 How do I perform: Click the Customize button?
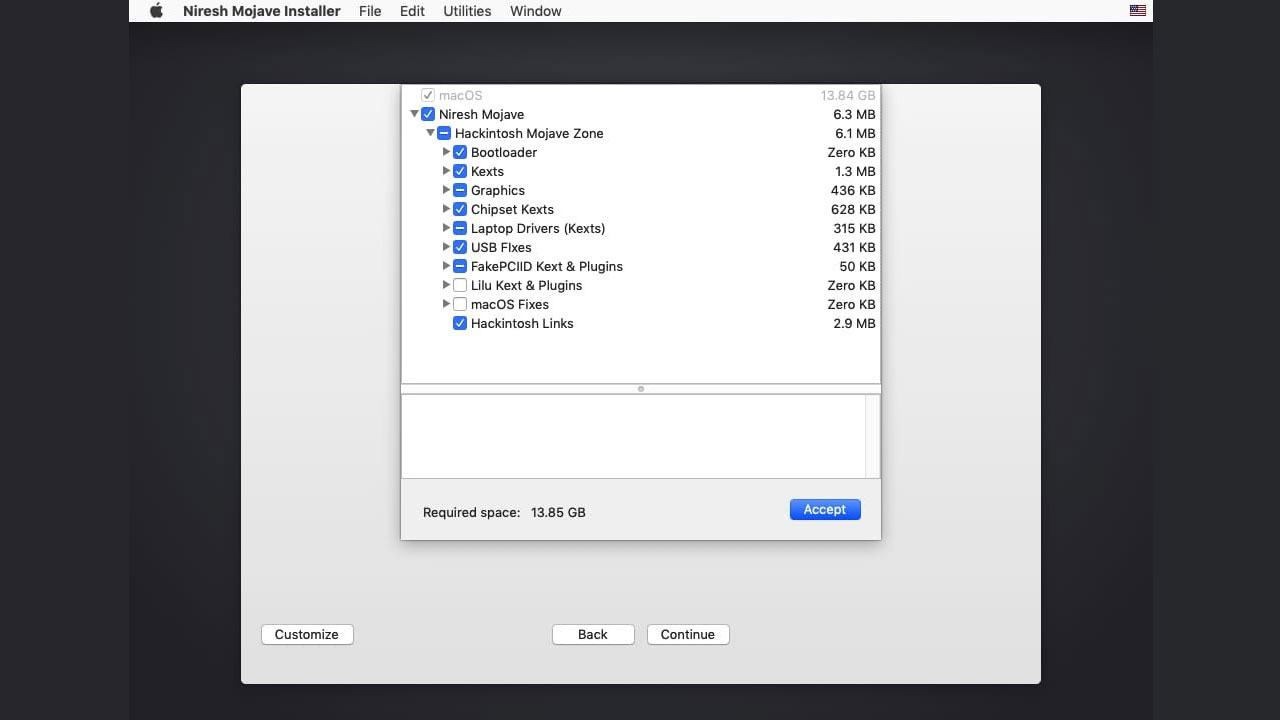(x=307, y=634)
